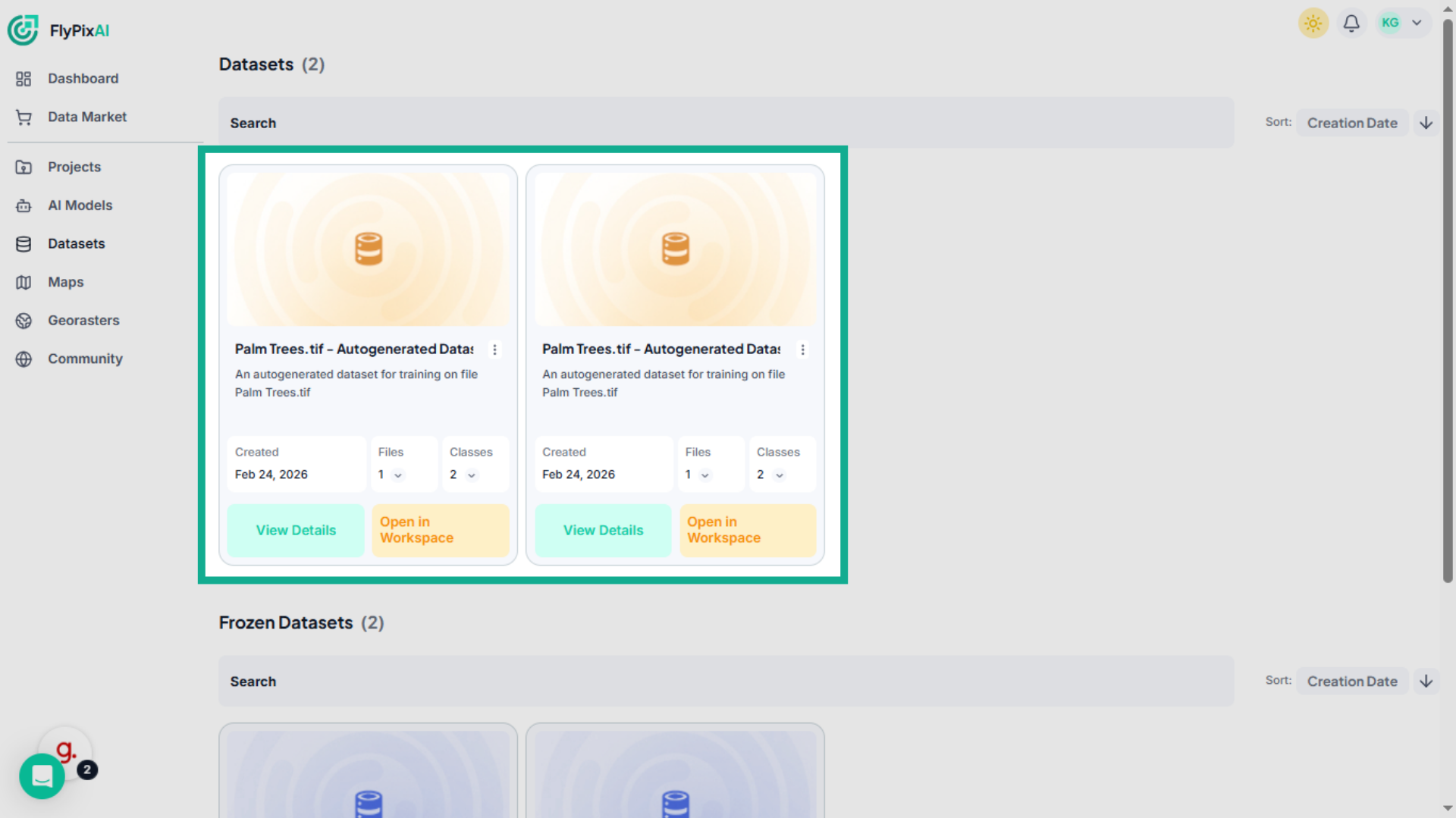
Task: Navigate to Projects
Action: click(74, 168)
